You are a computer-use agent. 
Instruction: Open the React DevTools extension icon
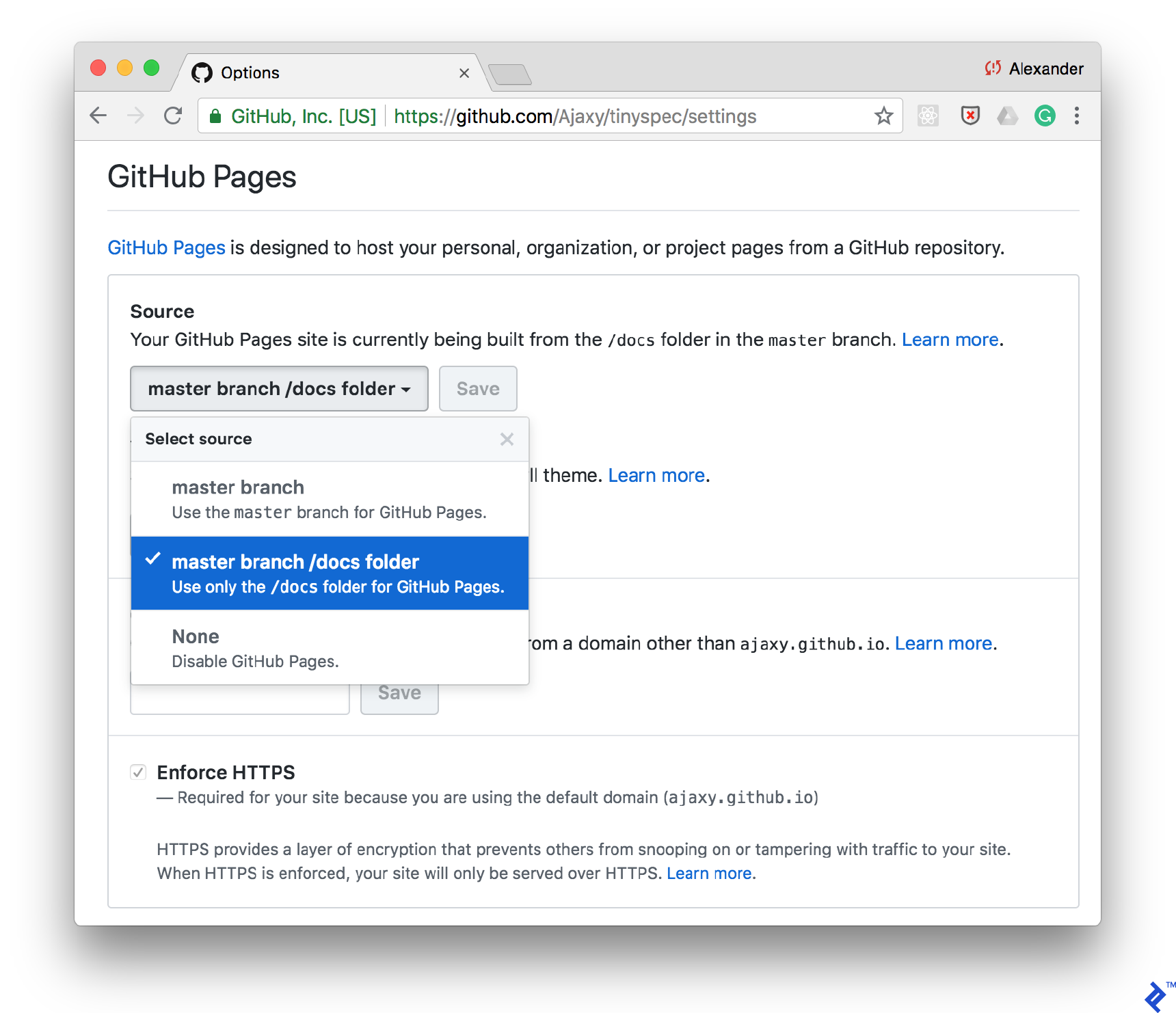pos(928,116)
